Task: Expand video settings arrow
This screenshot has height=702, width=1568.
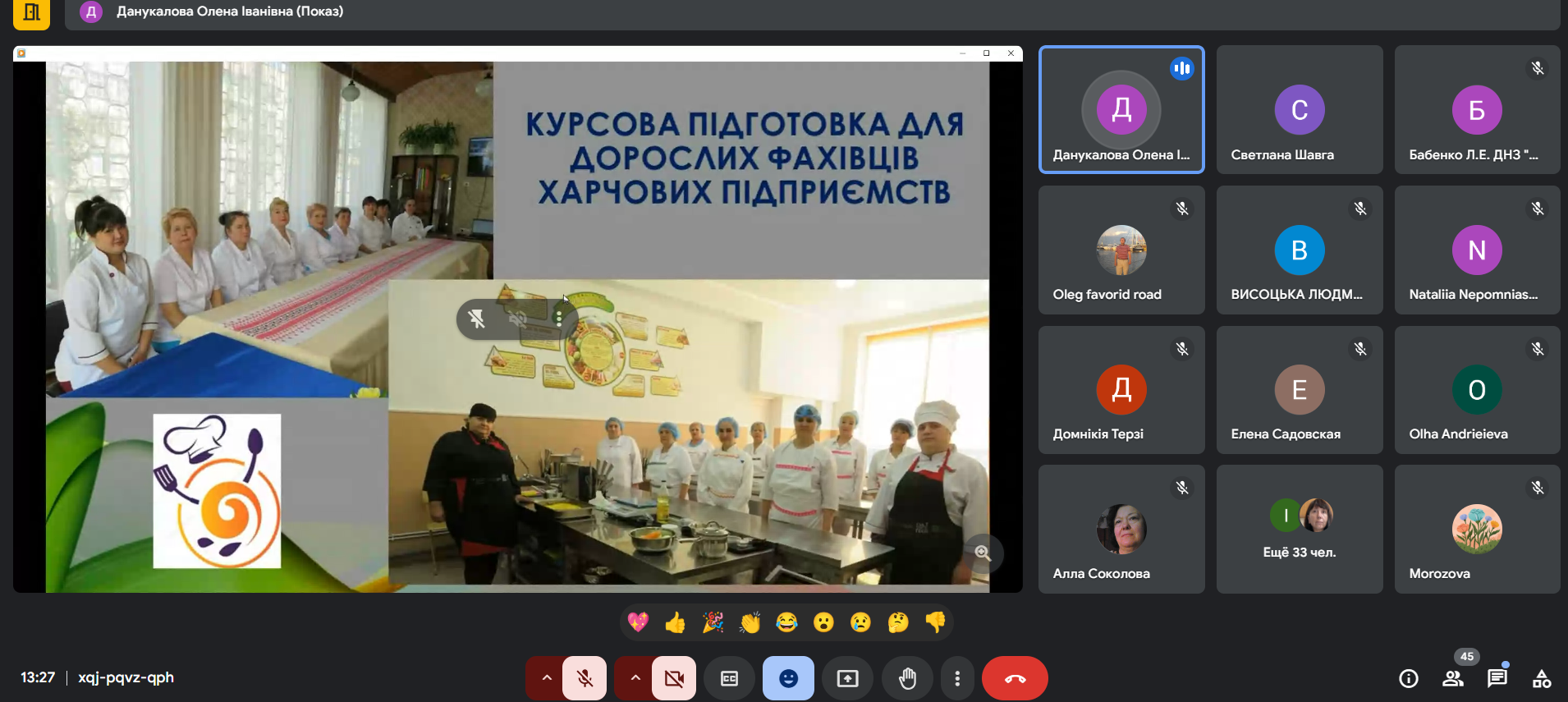Action: [x=635, y=678]
